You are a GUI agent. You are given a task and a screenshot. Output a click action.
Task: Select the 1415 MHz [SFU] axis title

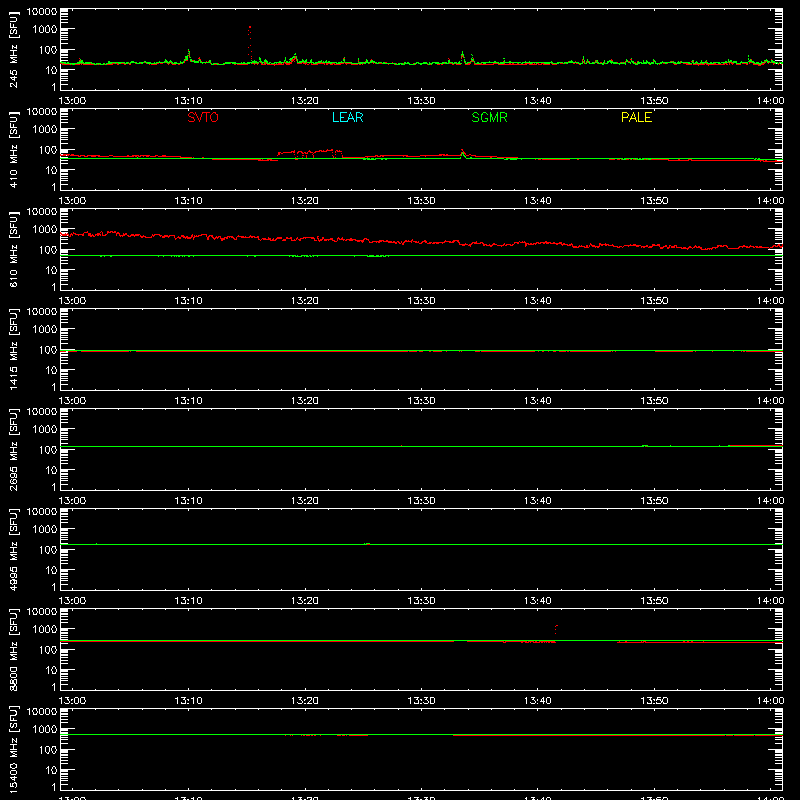tap(13, 349)
